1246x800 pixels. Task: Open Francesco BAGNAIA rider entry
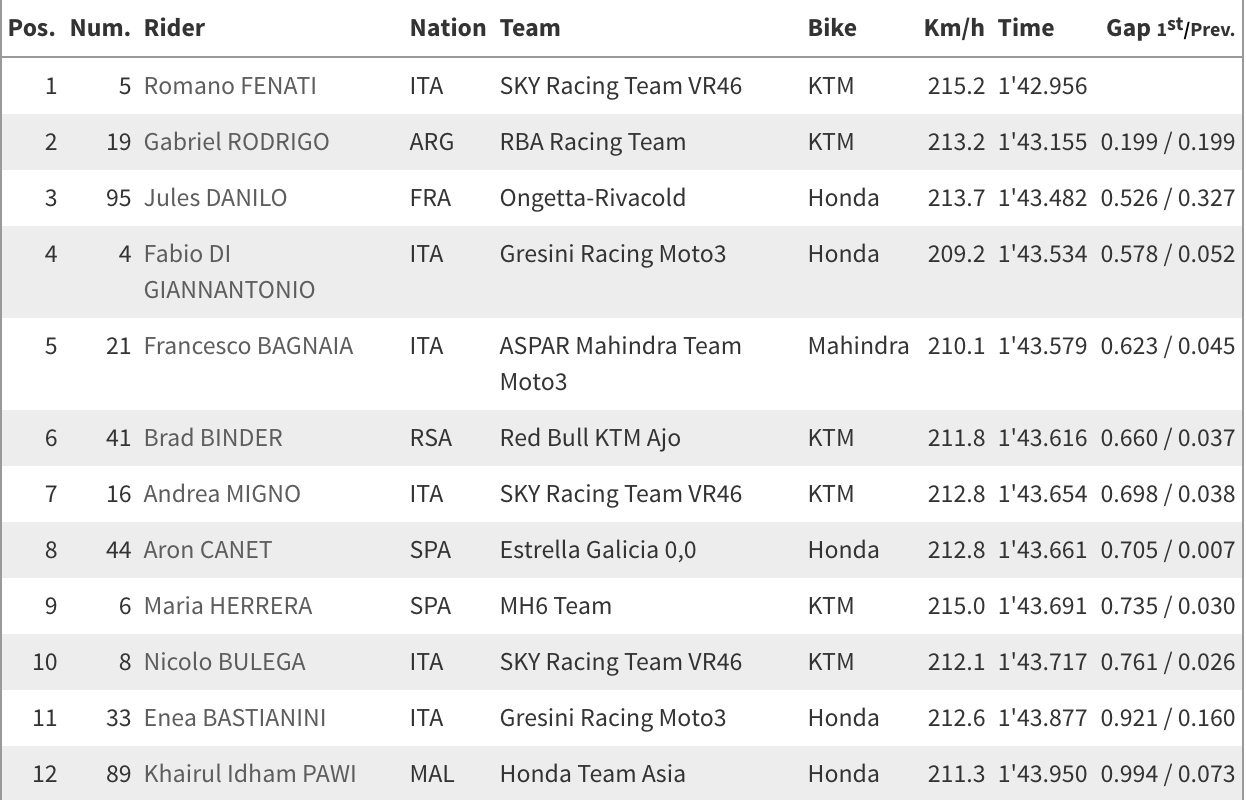pyautogui.click(x=248, y=346)
